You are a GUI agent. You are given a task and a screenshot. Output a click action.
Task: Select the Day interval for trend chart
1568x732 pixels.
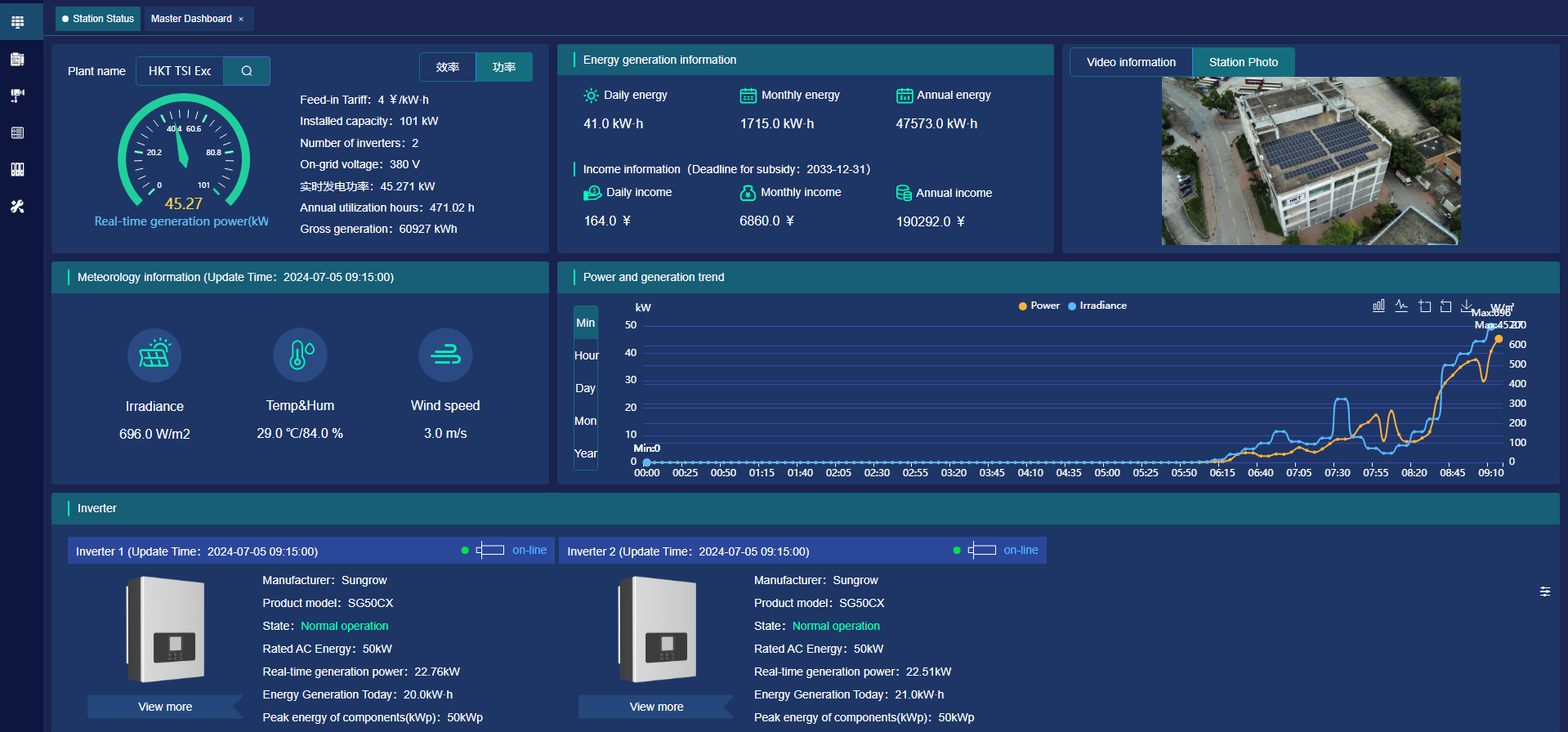pos(585,388)
